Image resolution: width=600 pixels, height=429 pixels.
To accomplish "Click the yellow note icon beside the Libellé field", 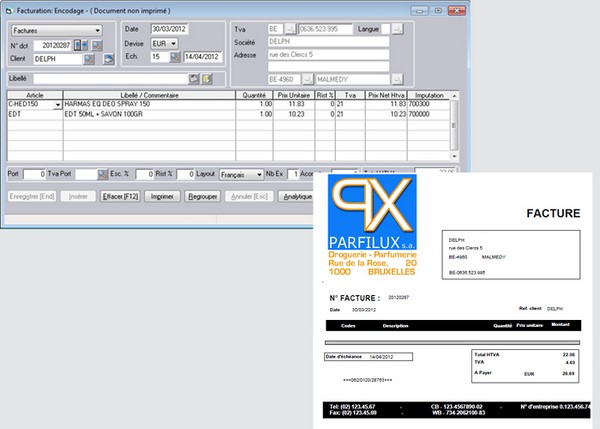I will click(207, 79).
